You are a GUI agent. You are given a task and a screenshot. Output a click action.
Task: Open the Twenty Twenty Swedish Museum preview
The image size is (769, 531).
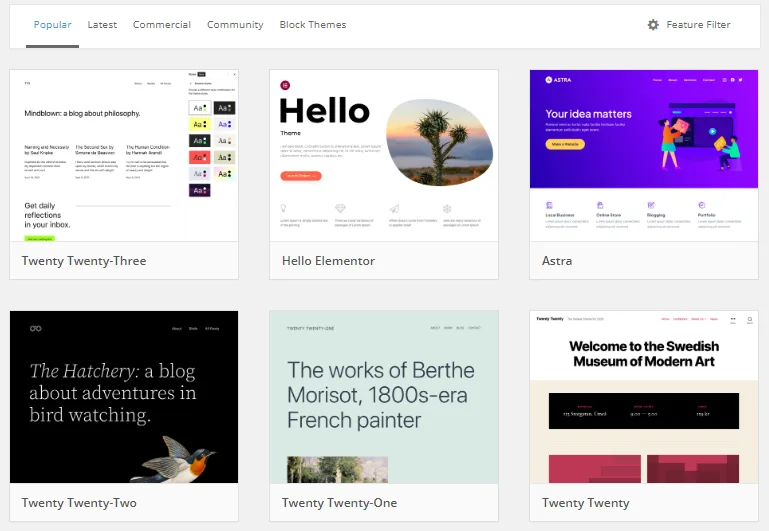tap(644, 397)
